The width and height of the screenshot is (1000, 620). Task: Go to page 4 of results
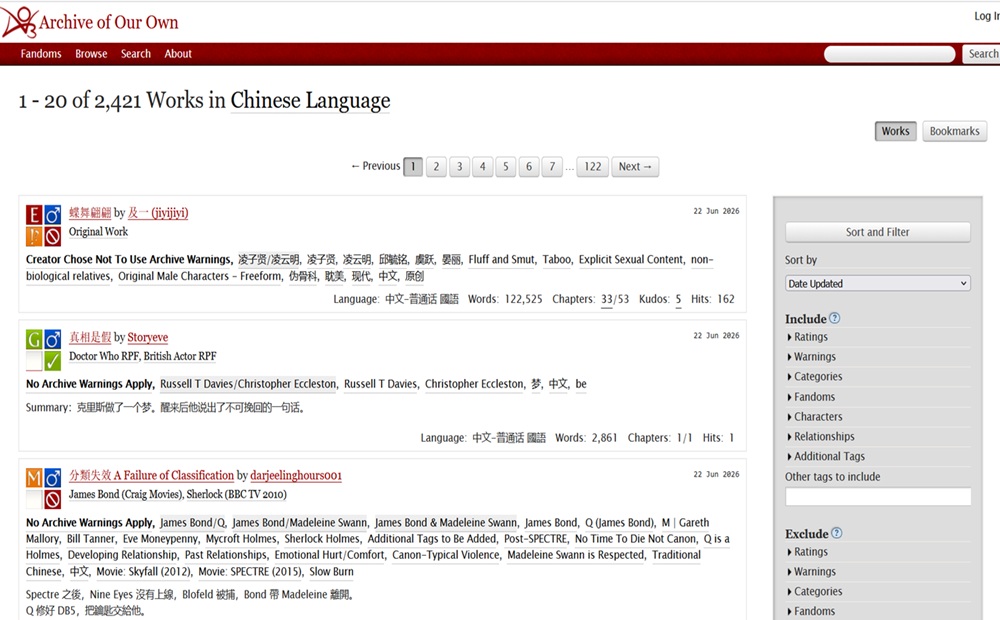click(x=482, y=166)
